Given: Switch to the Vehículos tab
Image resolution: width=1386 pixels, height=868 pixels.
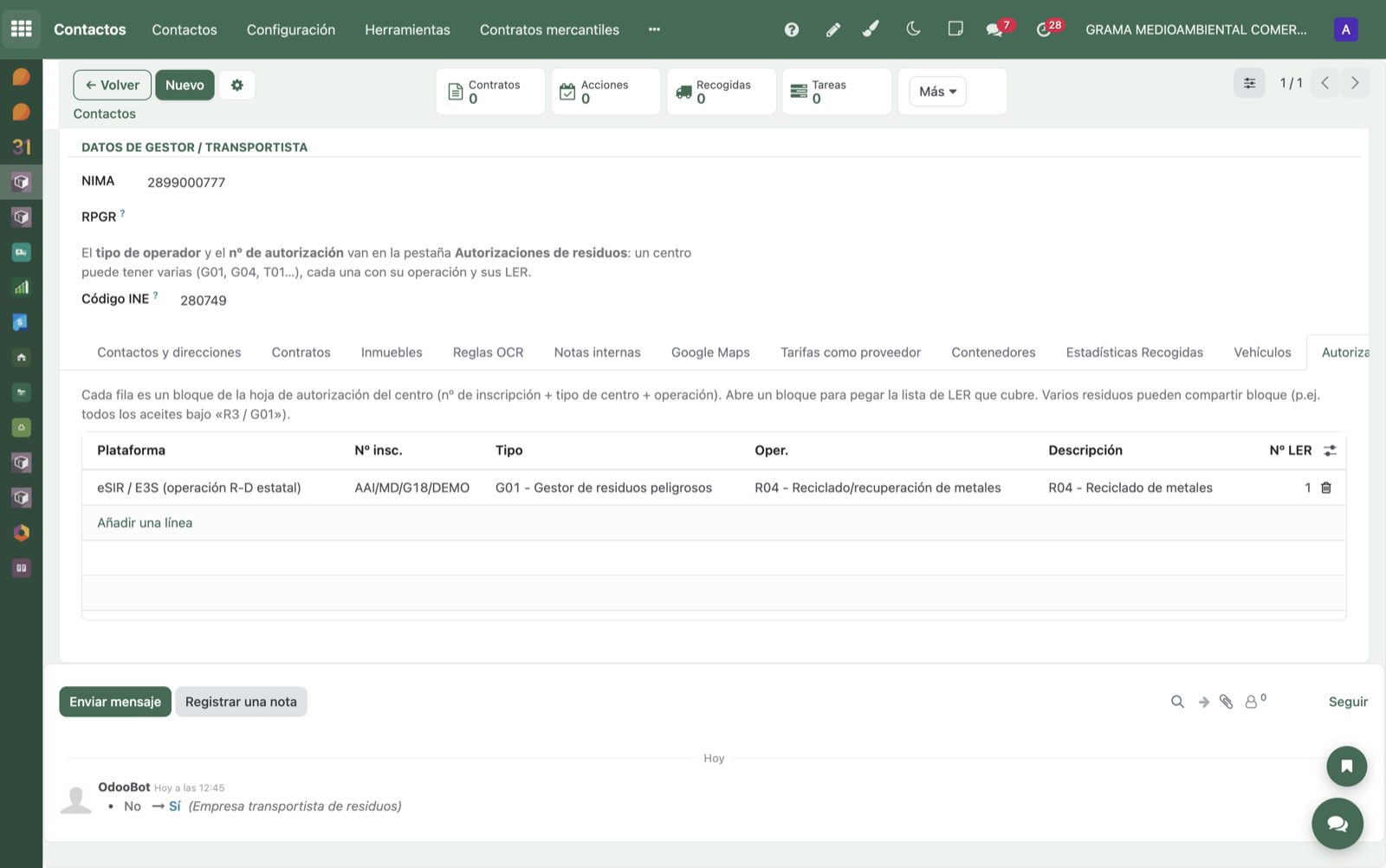Looking at the screenshot, I should [1262, 352].
